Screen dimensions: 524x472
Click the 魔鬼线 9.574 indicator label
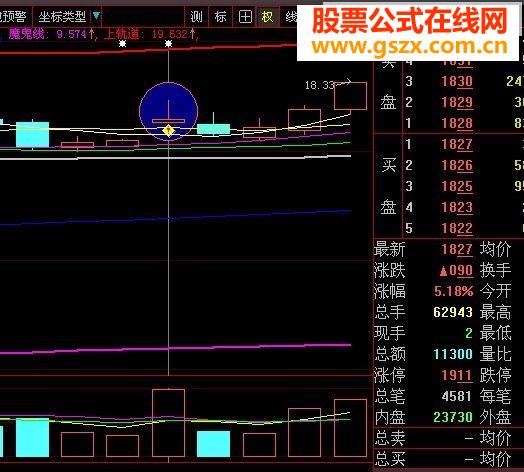coord(50,34)
